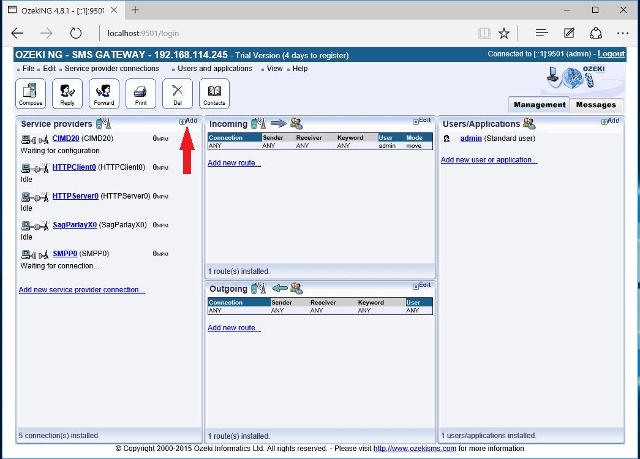Click the admin user icon
The image size is (640, 459).
tap(447, 139)
